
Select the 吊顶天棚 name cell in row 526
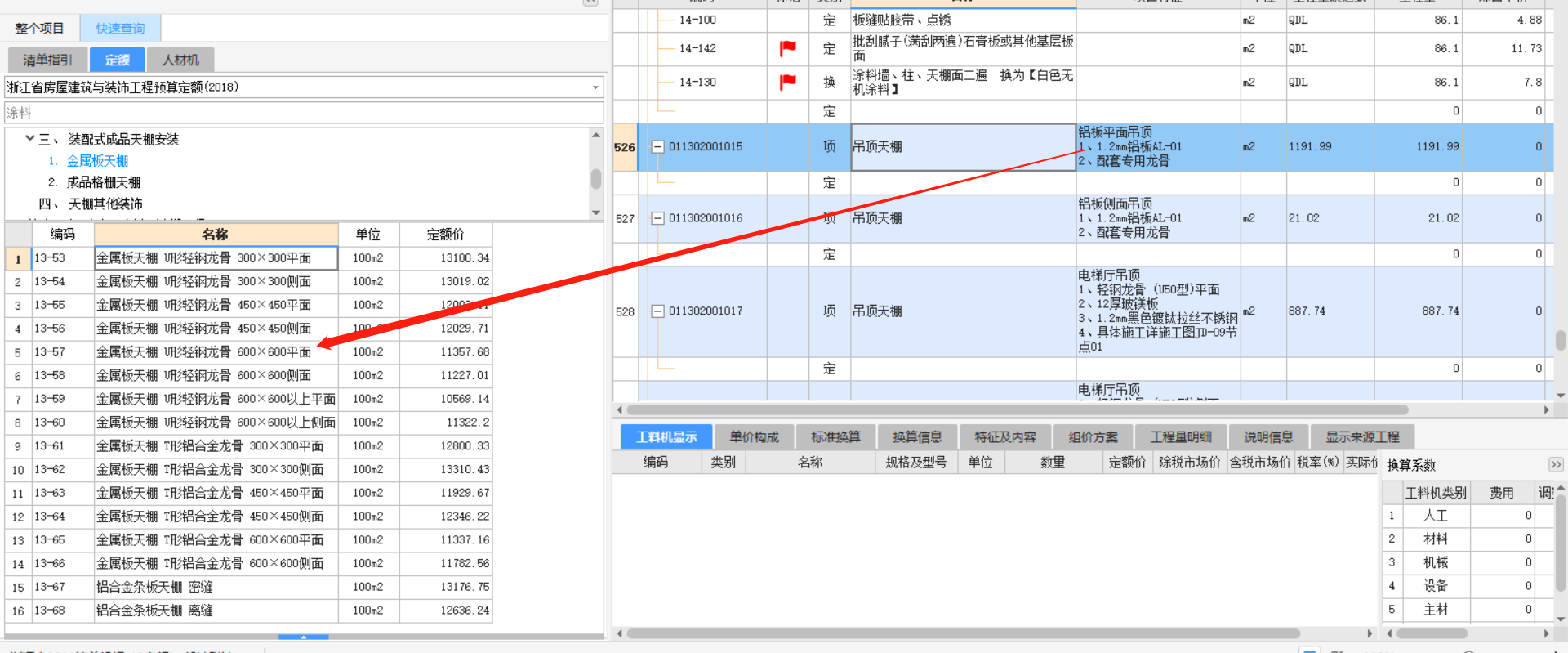click(x=964, y=147)
